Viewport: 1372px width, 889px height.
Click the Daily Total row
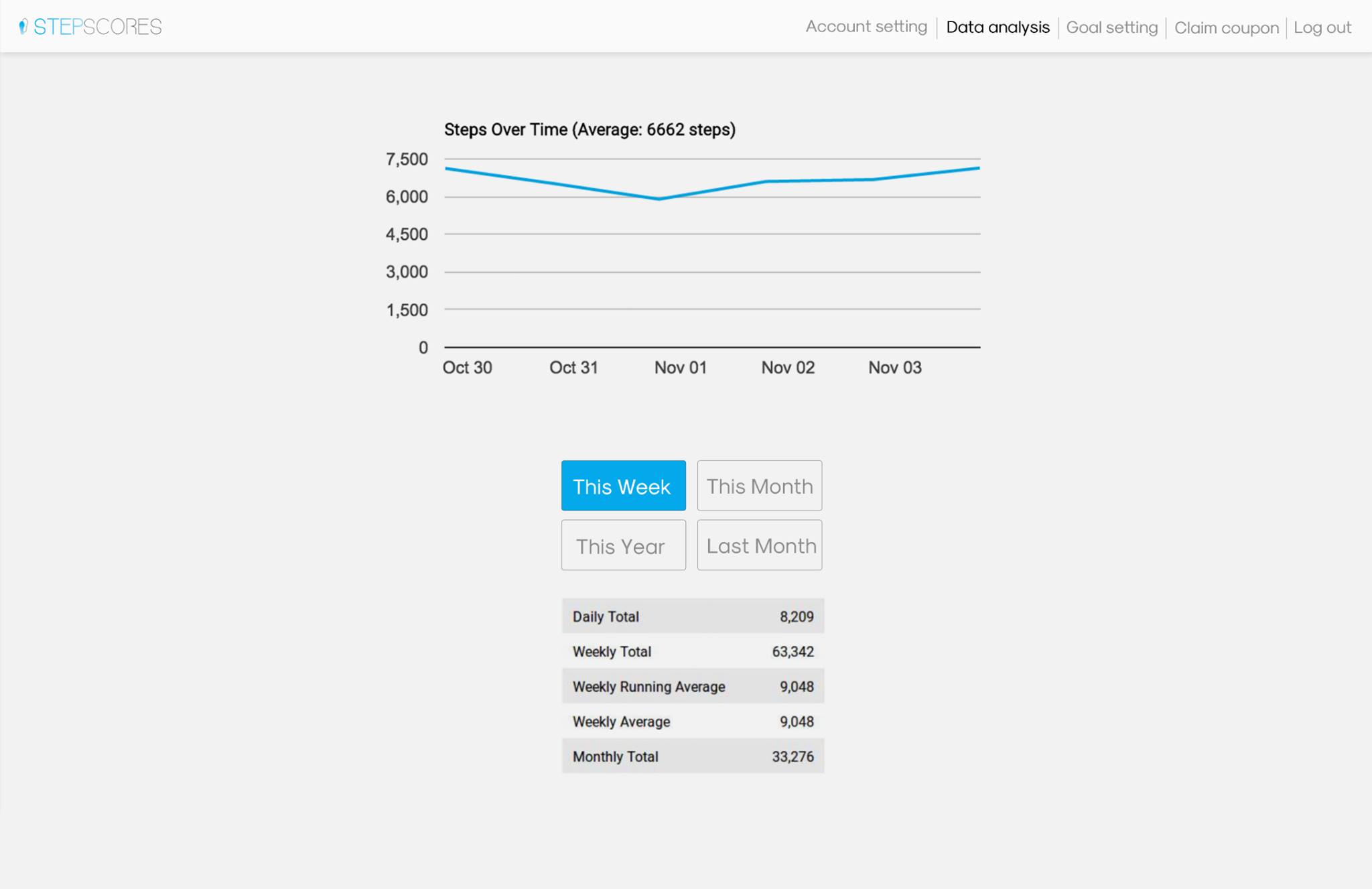692,616
